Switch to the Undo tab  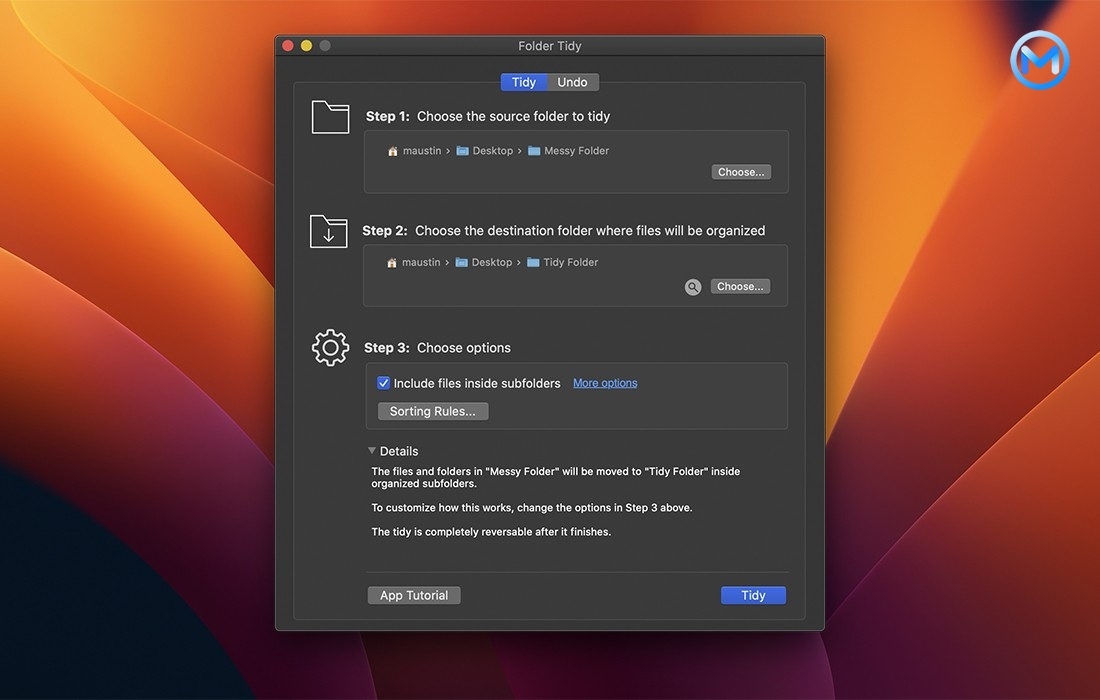tap(572, 82)
